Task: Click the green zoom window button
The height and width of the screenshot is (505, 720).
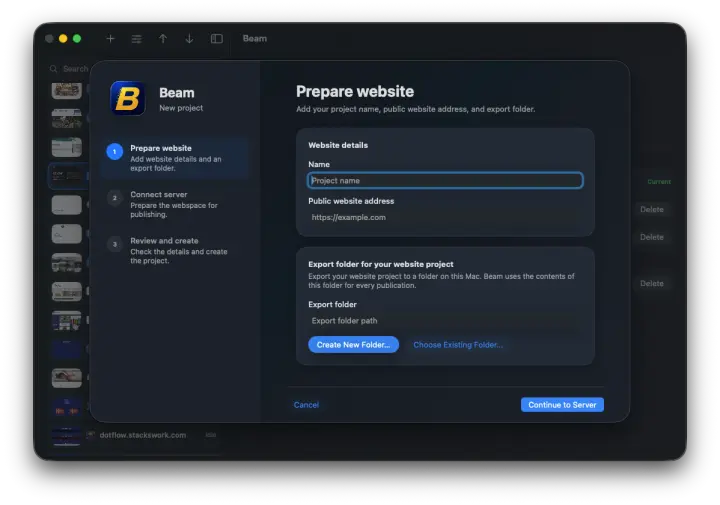Action: 77,39
